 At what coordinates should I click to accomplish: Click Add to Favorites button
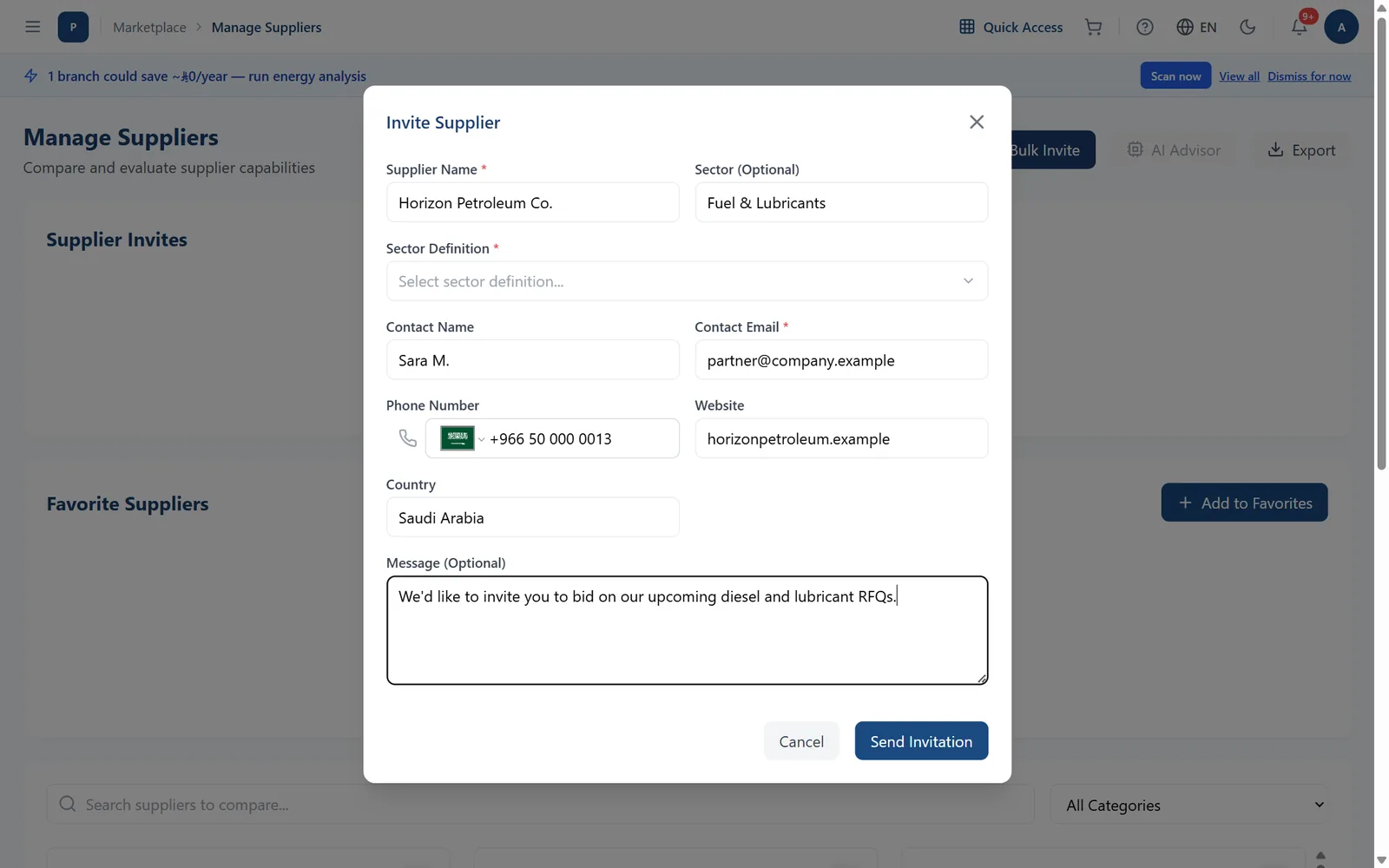1244,503
